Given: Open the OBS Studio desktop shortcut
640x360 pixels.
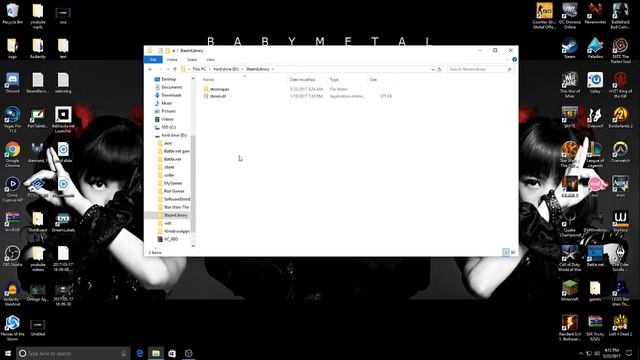Looking at the screenshot, I should (12, 256).
